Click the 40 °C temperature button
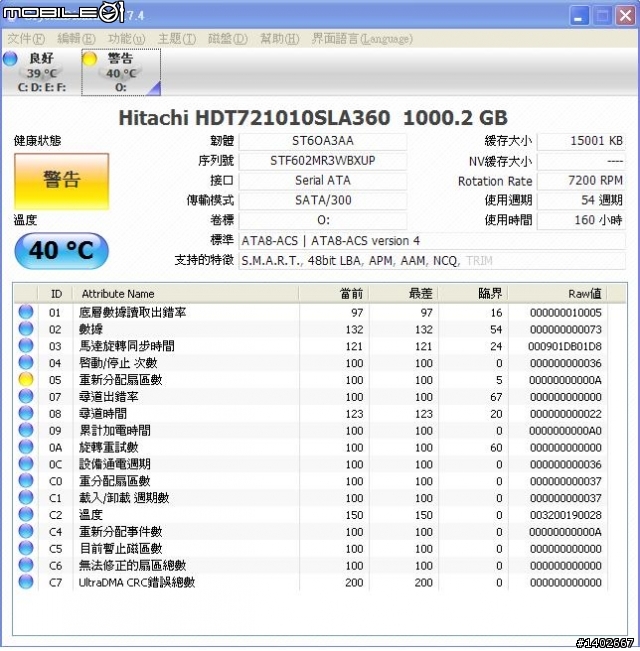The width and height of the screenshot is (640, 651). [x=61, y=250]
